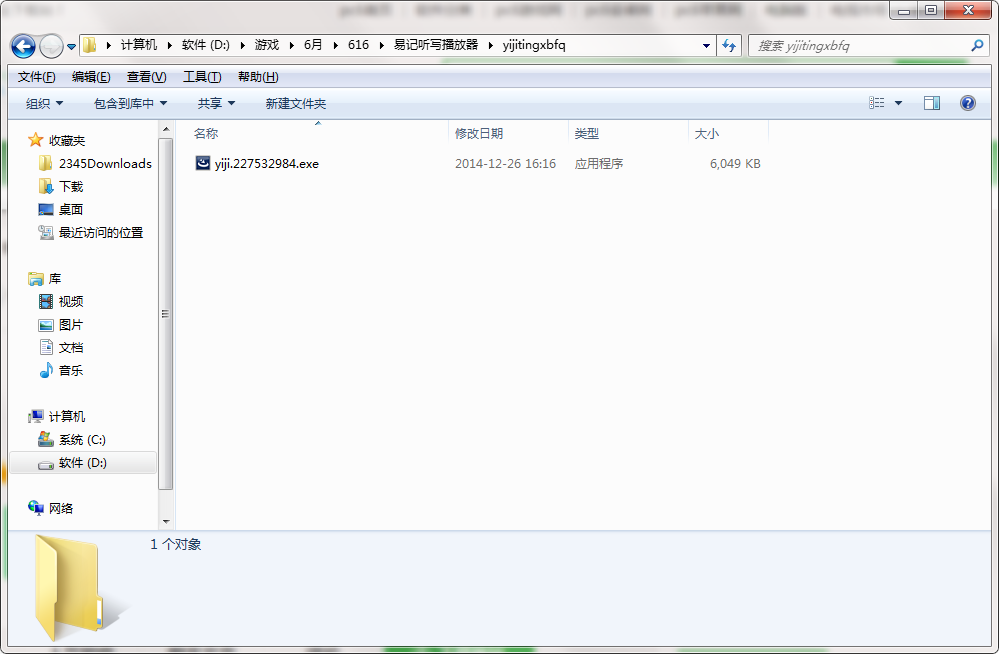Open the 系统 (C:) drive
Viewport: 999px width, 654px height.
82,440
